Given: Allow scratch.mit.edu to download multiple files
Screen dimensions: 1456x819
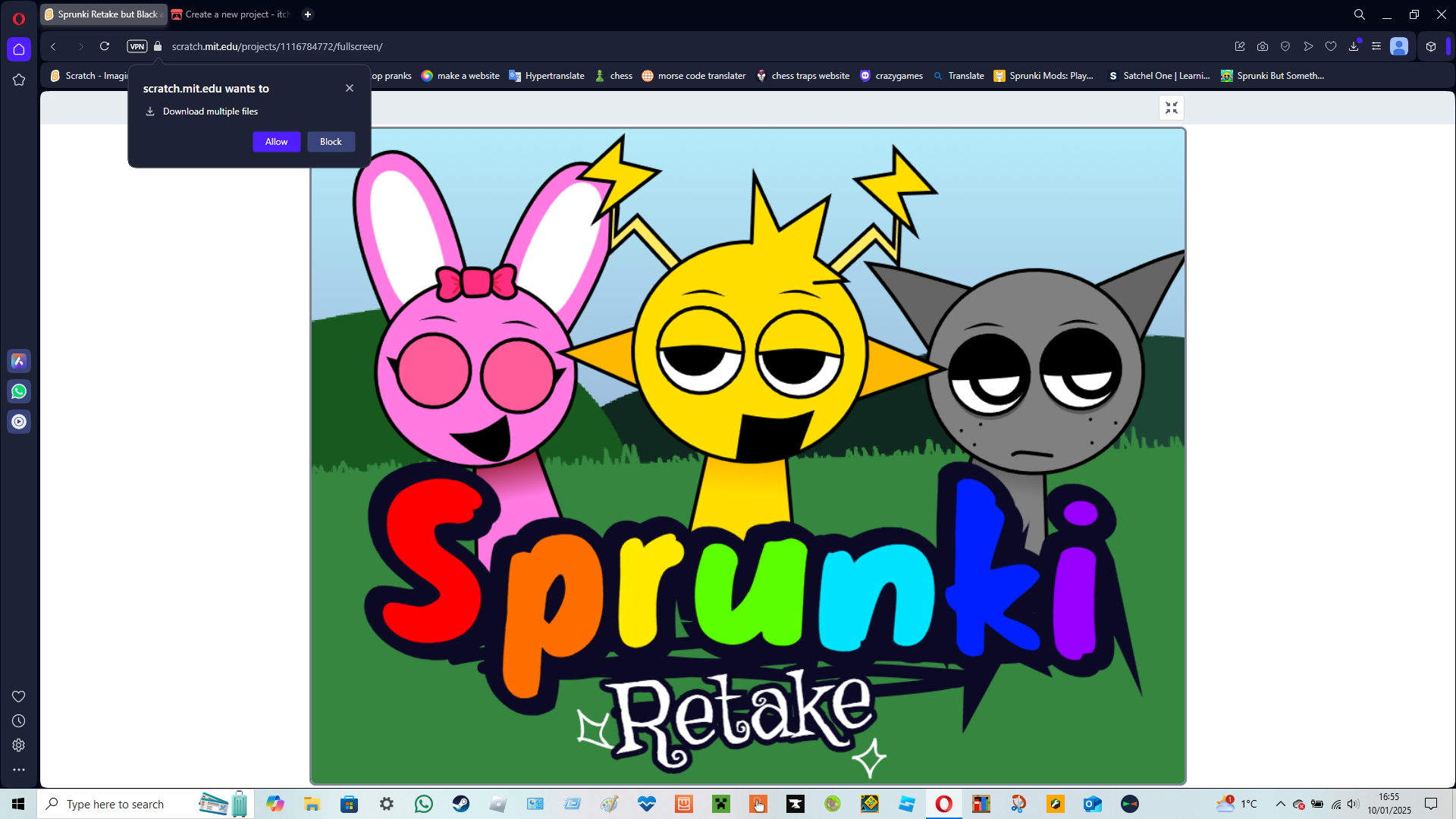Looking at the screenshot, I should (276, 142).
